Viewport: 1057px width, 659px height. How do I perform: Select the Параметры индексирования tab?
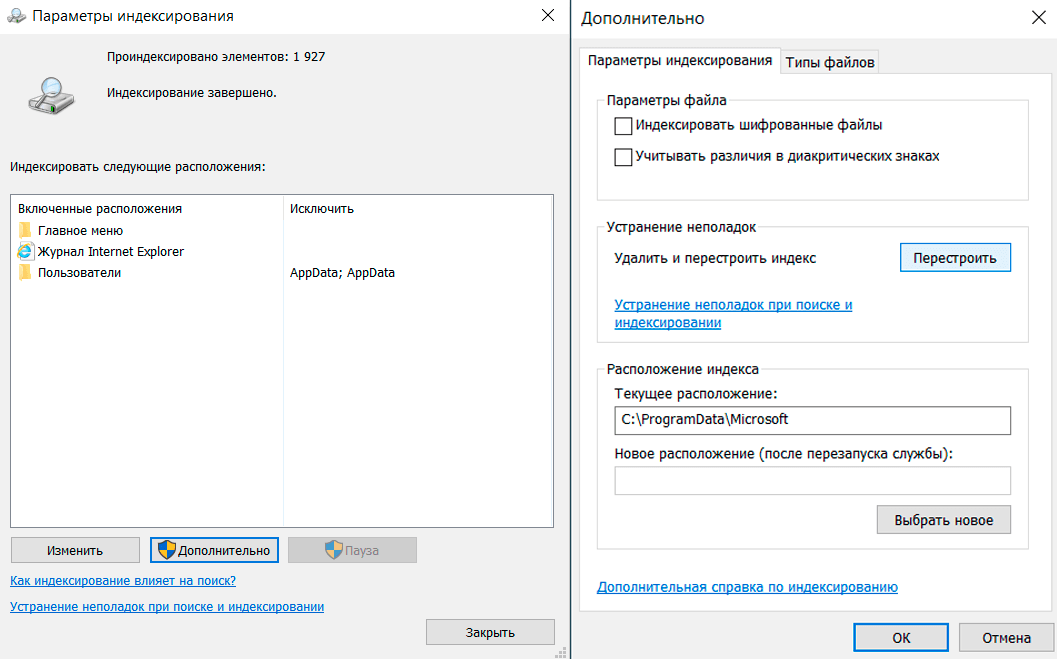[680, 60]
